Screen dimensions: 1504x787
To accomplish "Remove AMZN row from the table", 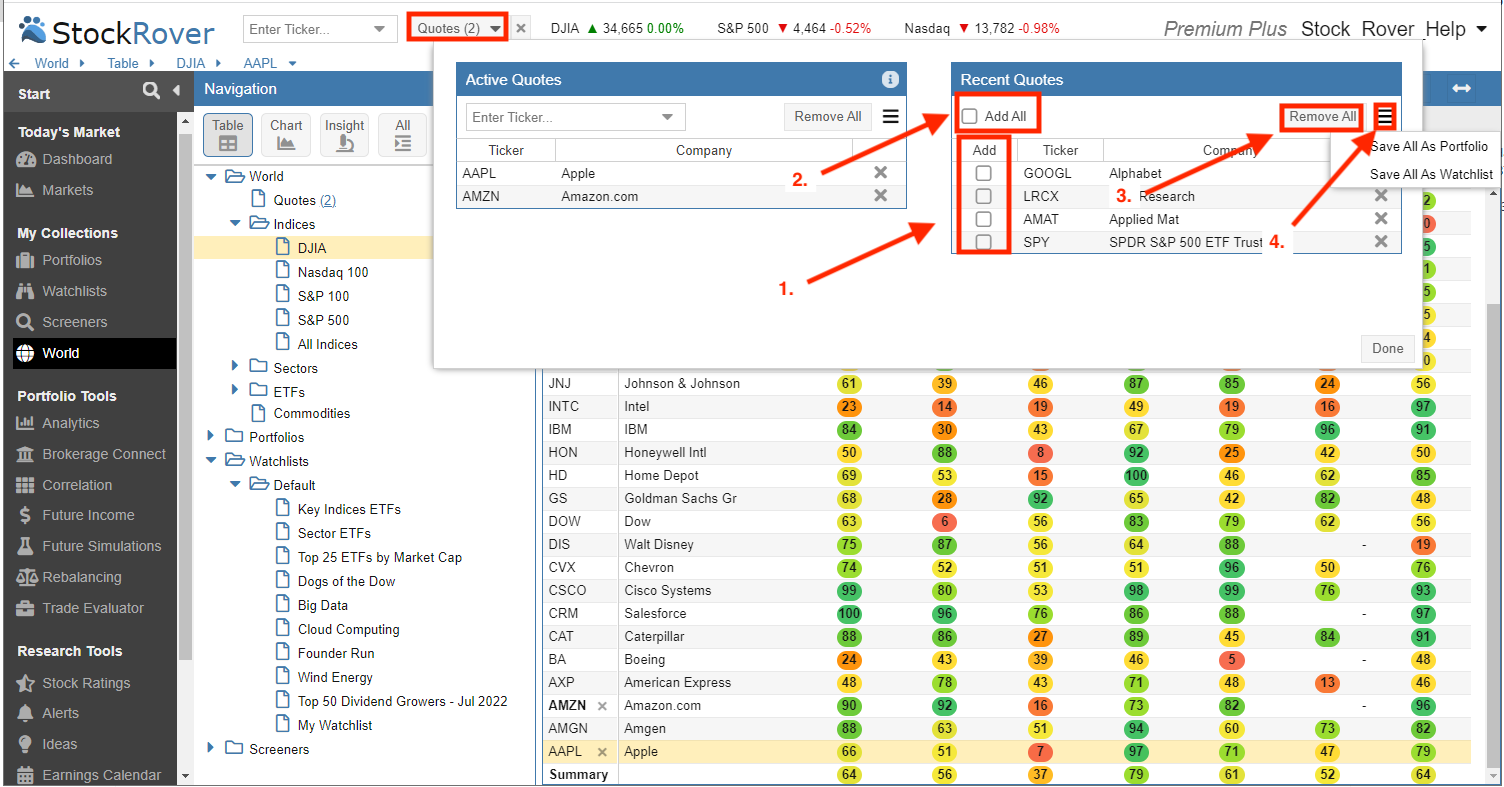I will pyautogui.click(x=602, y=706).
